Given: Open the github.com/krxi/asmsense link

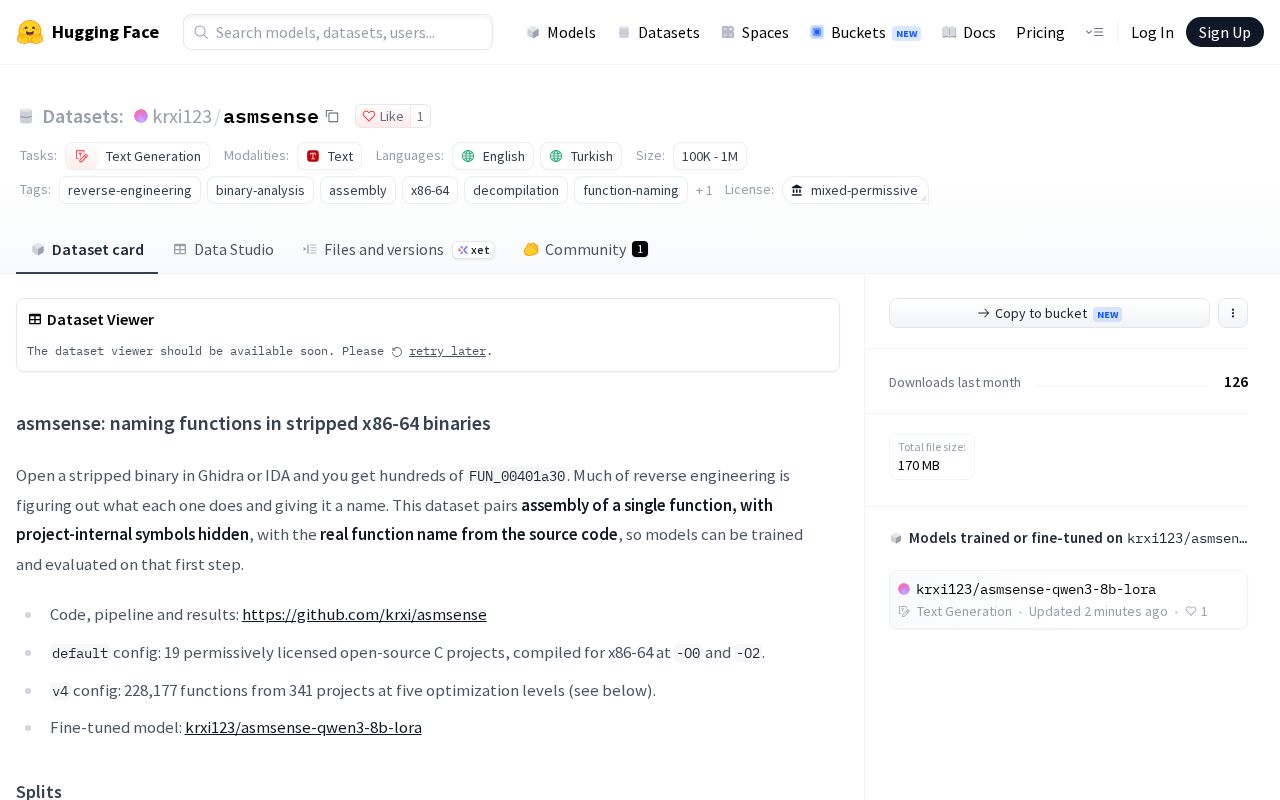Looking at the screenshot, I should tap(364, 614).
